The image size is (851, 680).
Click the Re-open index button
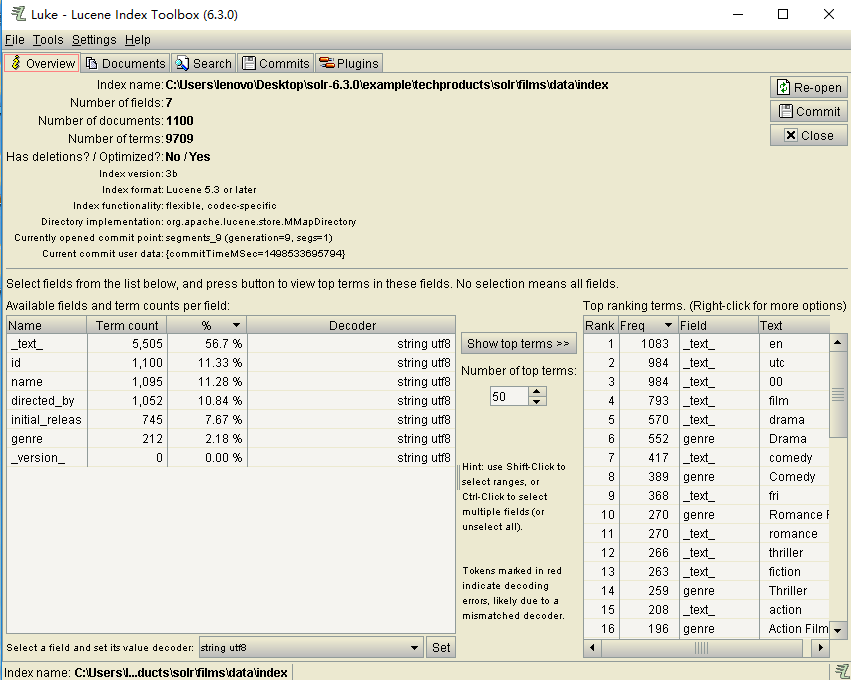click(x=809, y=87)
